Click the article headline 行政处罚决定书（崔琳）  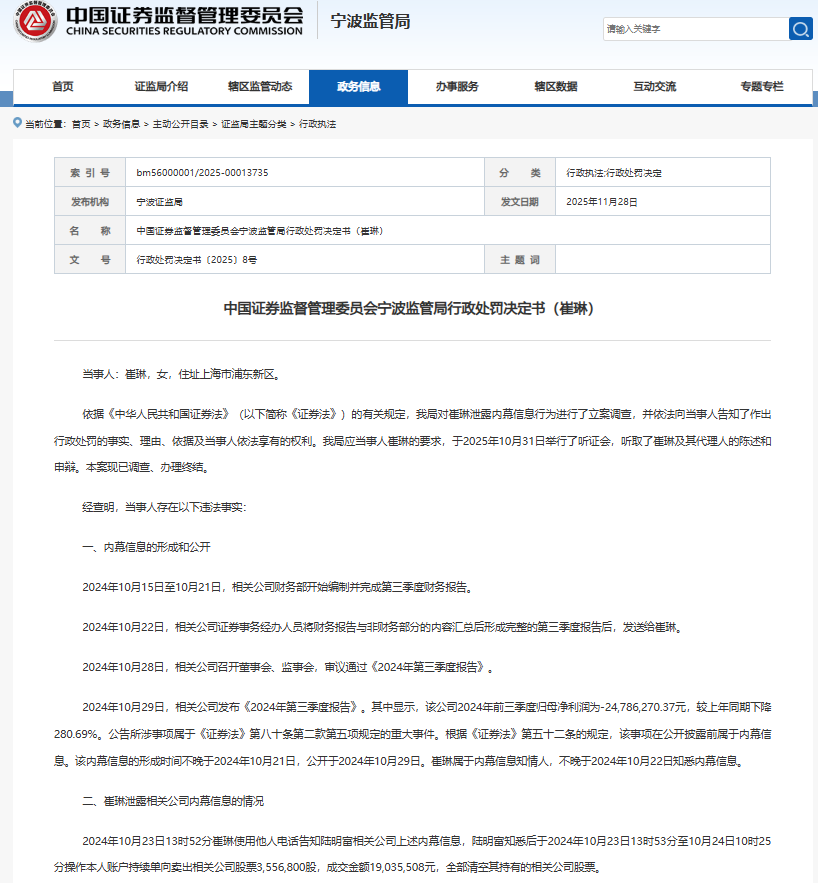pos(412,308)
